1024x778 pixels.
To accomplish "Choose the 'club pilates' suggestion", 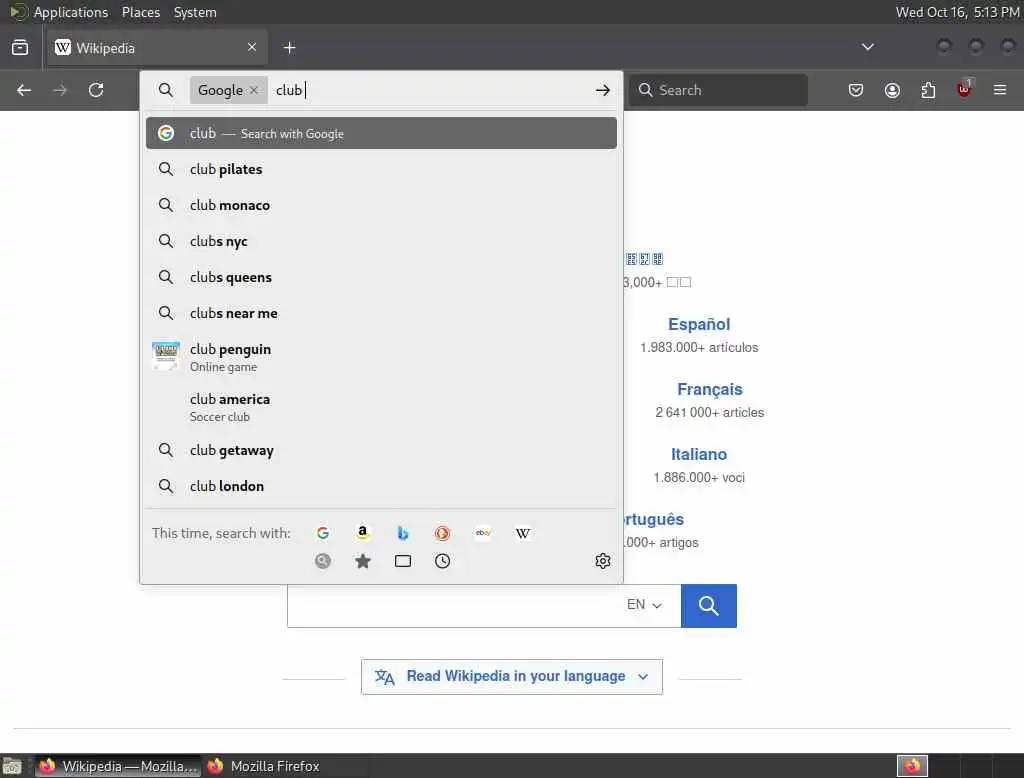I will (x=381, y=169).
